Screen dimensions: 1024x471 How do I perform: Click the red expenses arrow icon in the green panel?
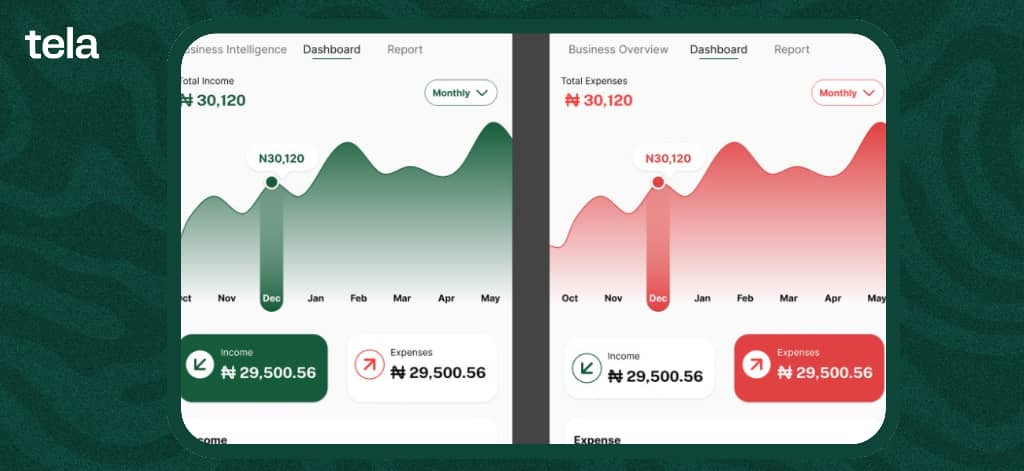pyautogui.click(x=369, y=366)
